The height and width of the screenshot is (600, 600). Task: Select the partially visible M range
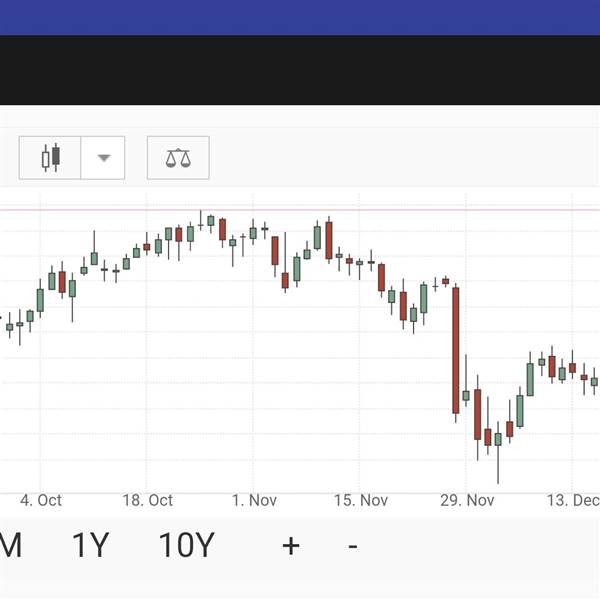(11, 545)
